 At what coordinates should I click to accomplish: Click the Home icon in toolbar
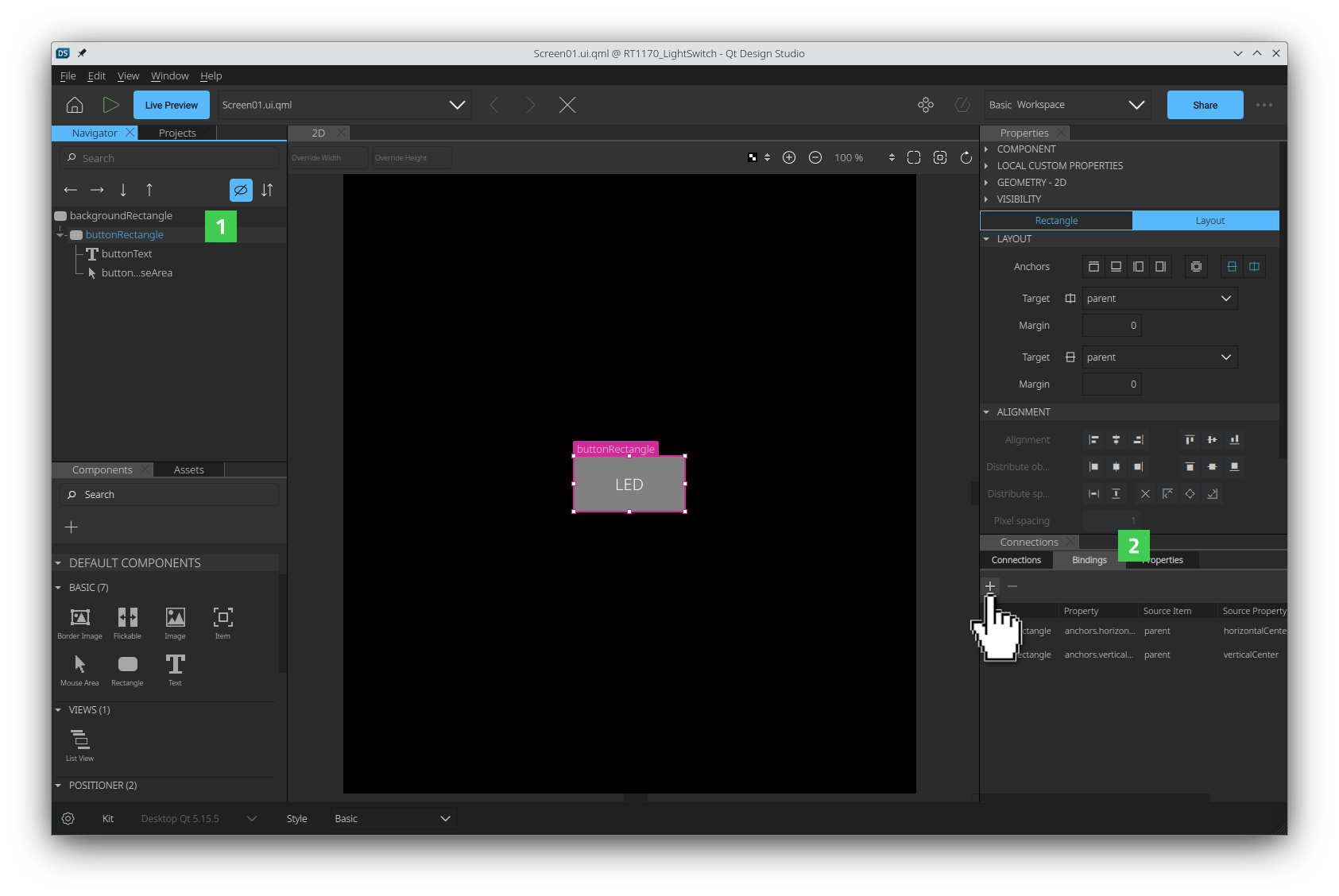point(75,105)
